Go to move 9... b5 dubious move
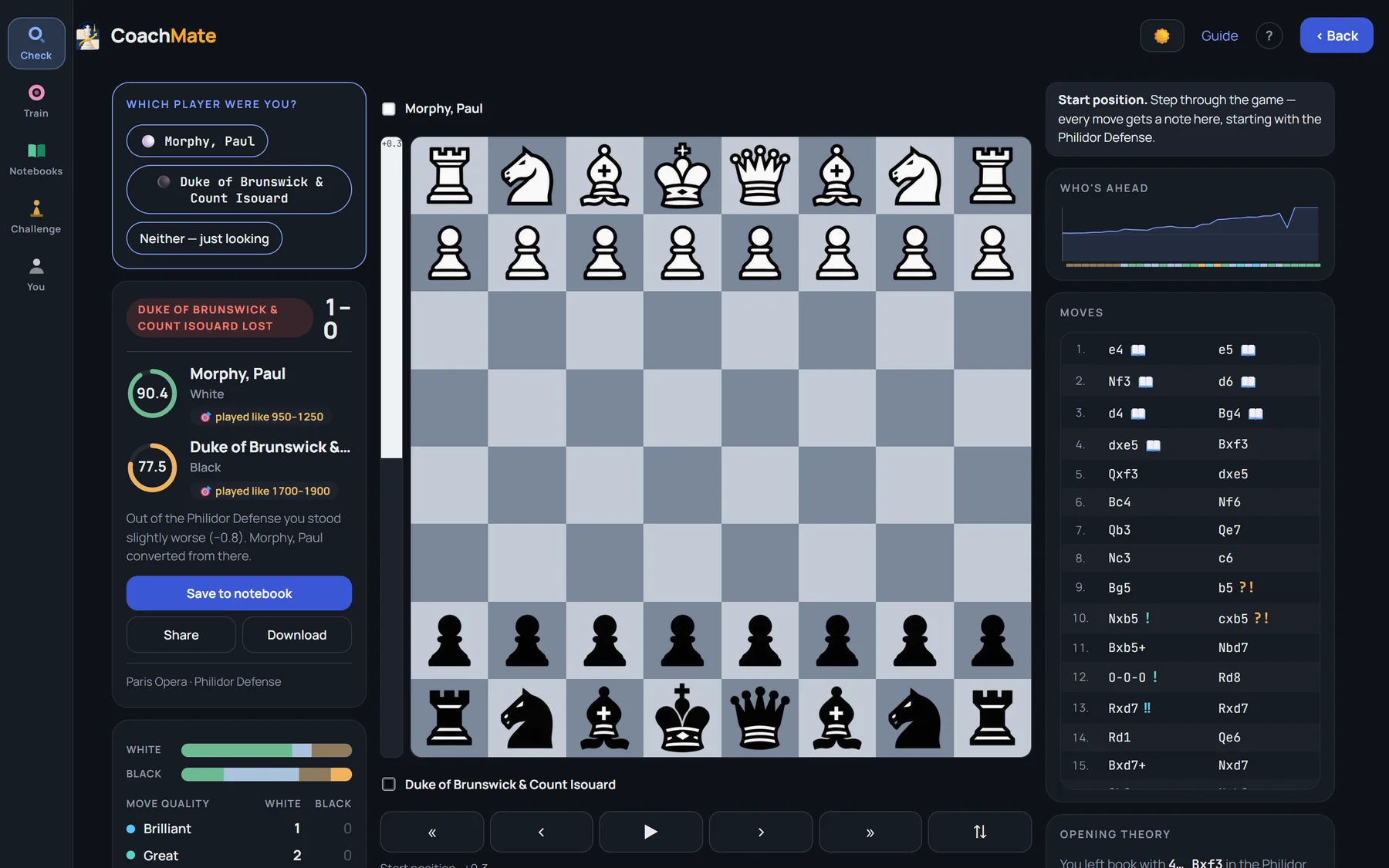1389x868 pixels. tap(1235, 588)
